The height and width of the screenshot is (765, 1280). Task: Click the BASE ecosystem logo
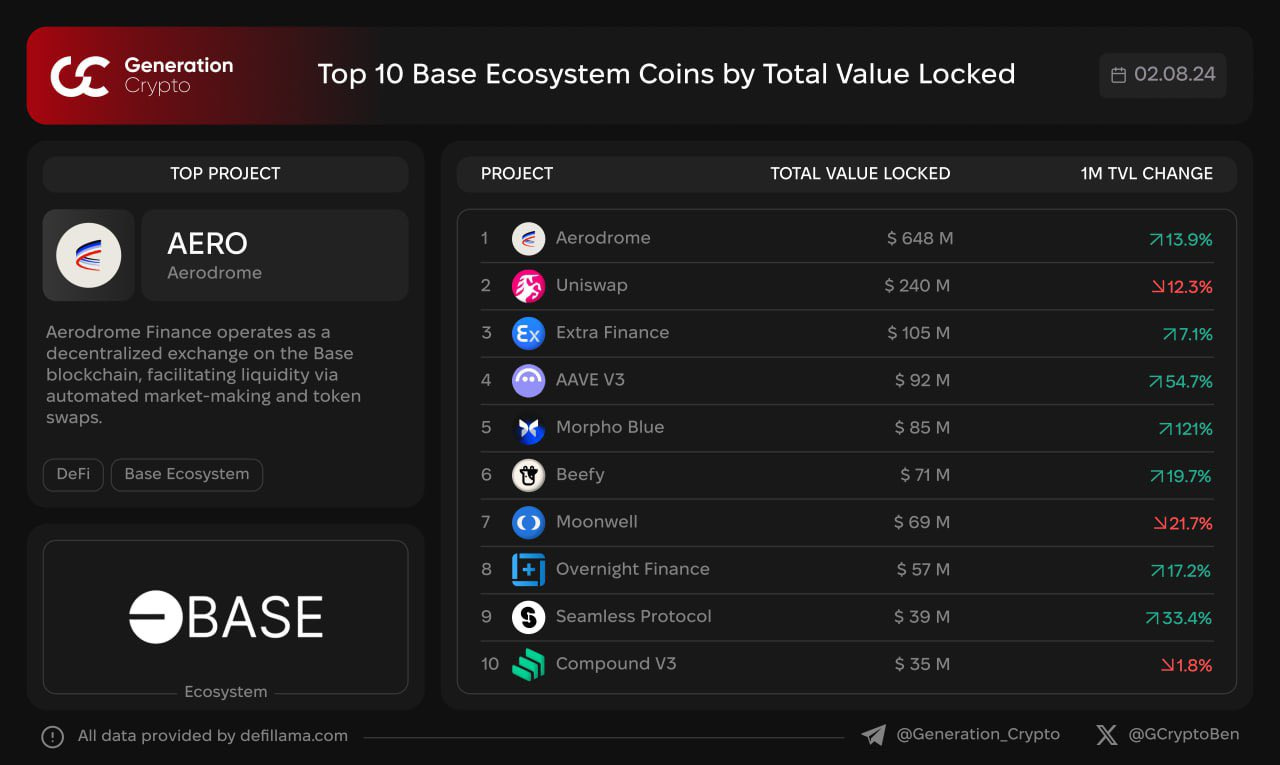click(225, 616)
